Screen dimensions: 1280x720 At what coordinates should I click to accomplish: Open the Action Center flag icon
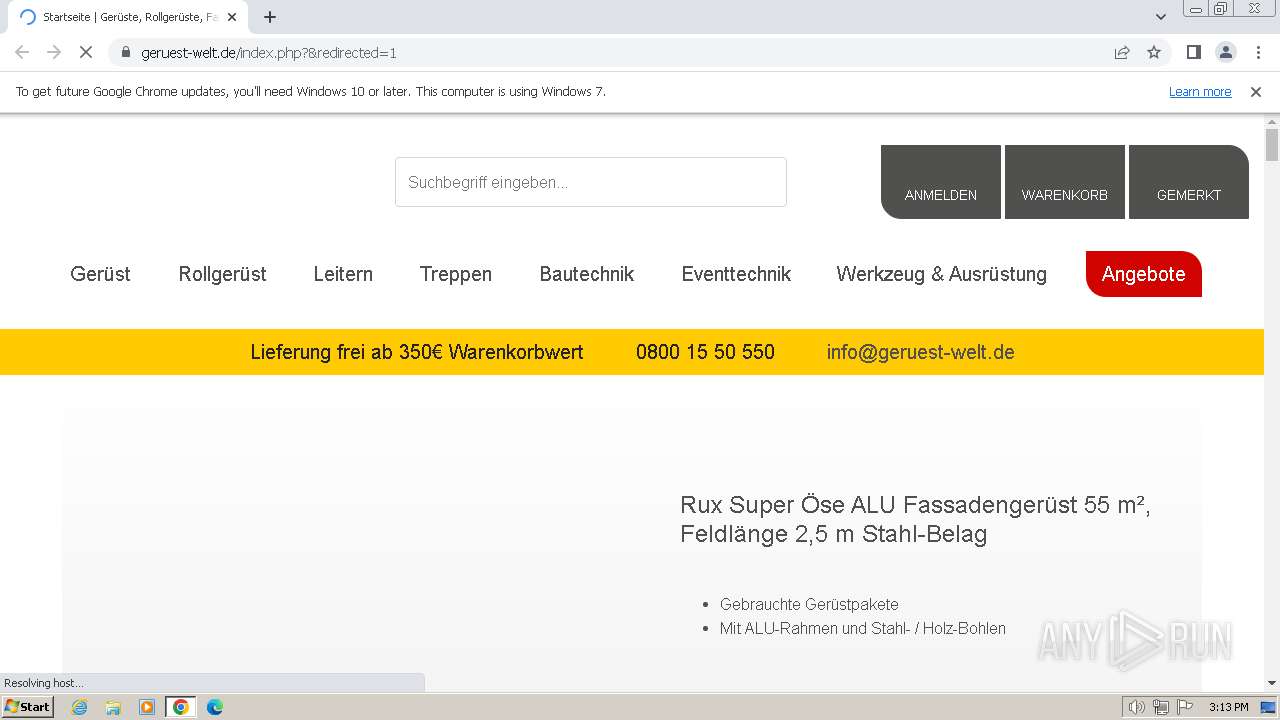[x=1185, y=707]
